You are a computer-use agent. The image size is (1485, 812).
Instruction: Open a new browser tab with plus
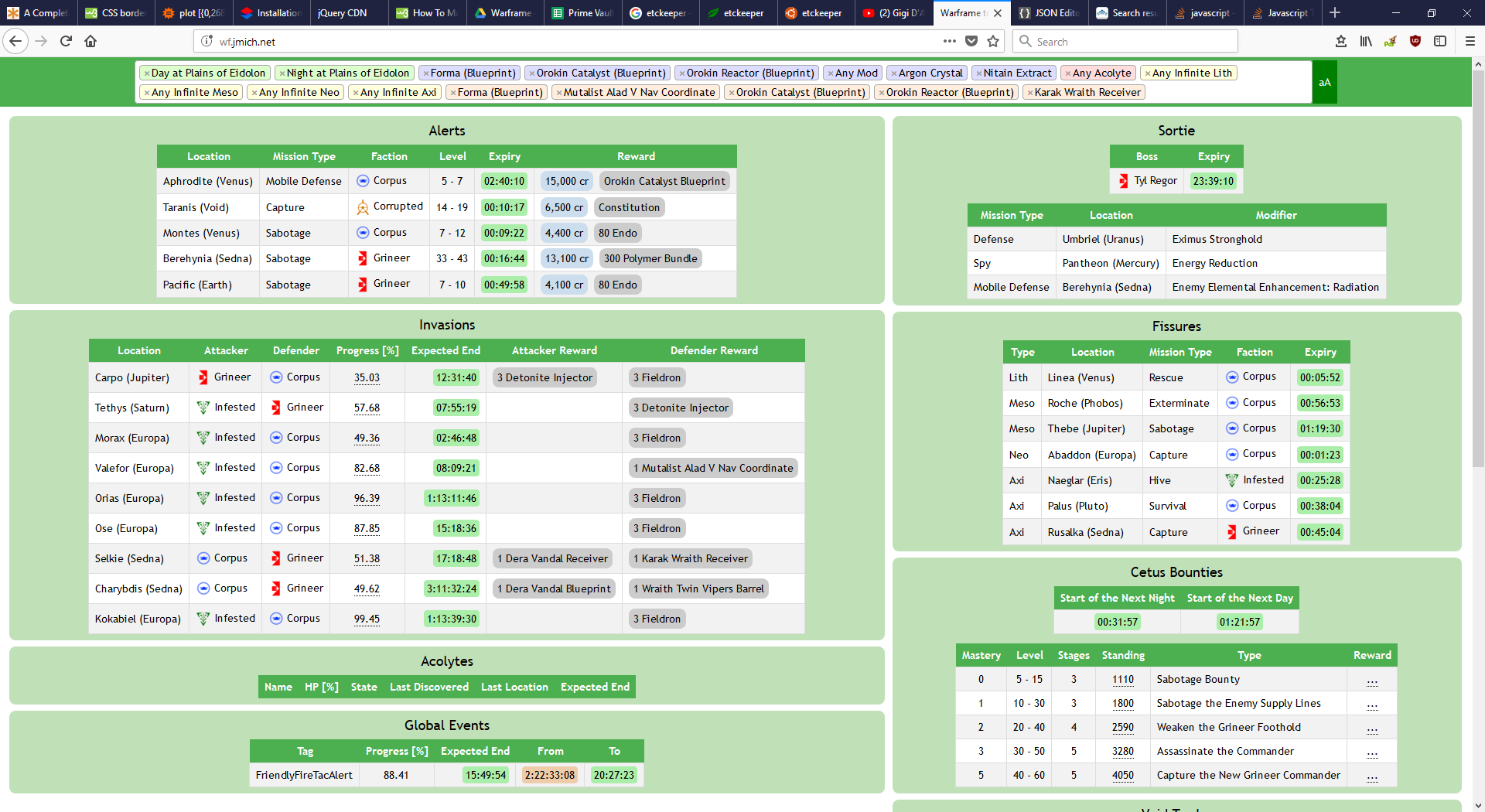click(x=1335, y=12)
